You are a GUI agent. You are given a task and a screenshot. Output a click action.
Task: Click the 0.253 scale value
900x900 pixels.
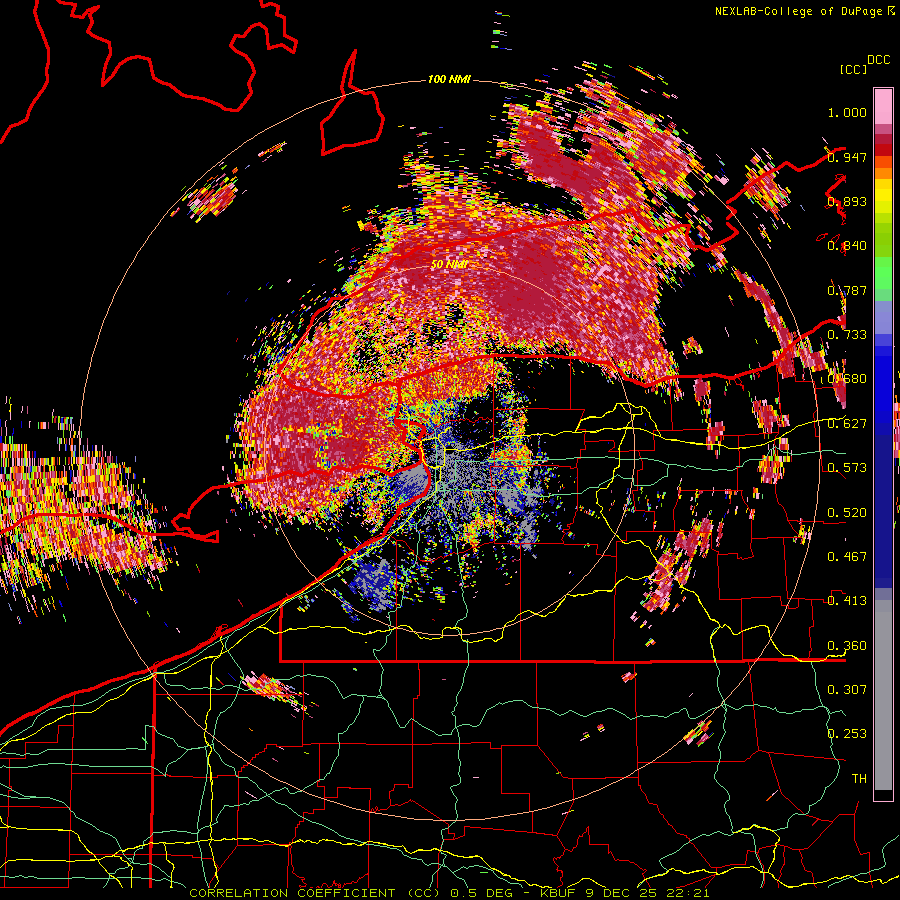[x=847, y=734]
